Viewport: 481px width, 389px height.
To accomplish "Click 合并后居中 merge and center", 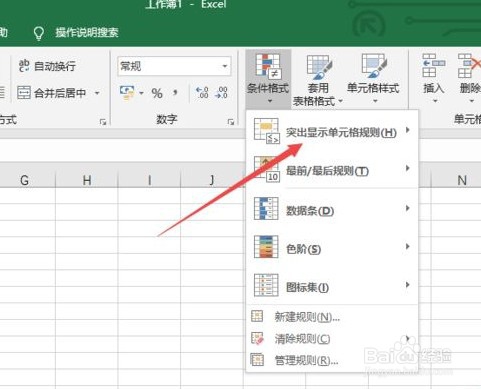I will point(51,93).
